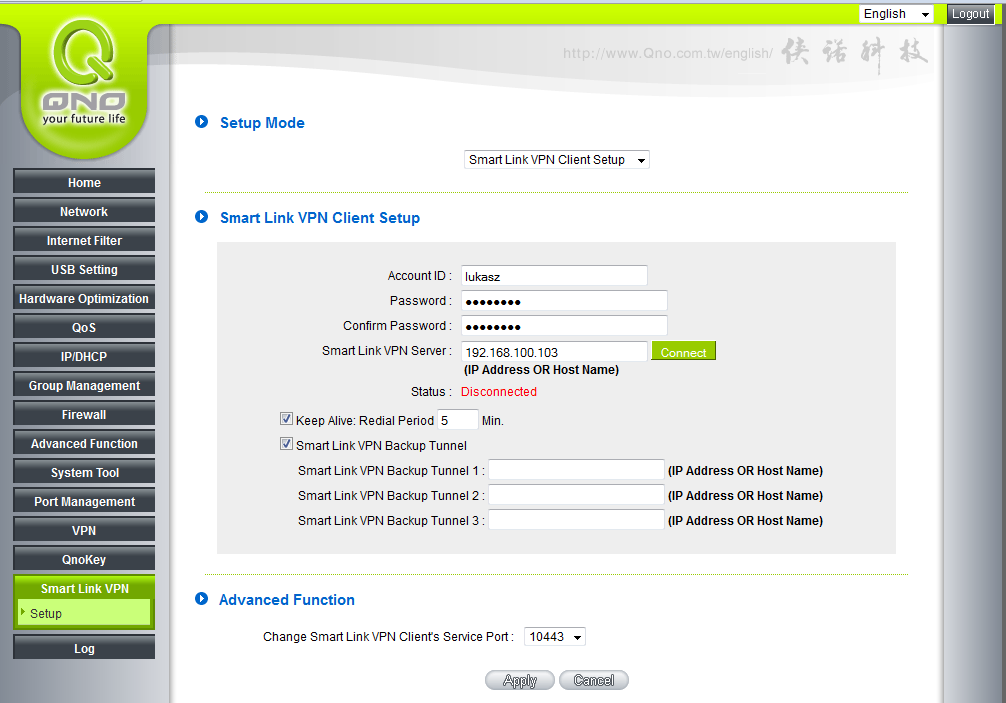Click the Smart Link VPN Client Setup heading
The image size is (1006, 703).
pos(320,217)
